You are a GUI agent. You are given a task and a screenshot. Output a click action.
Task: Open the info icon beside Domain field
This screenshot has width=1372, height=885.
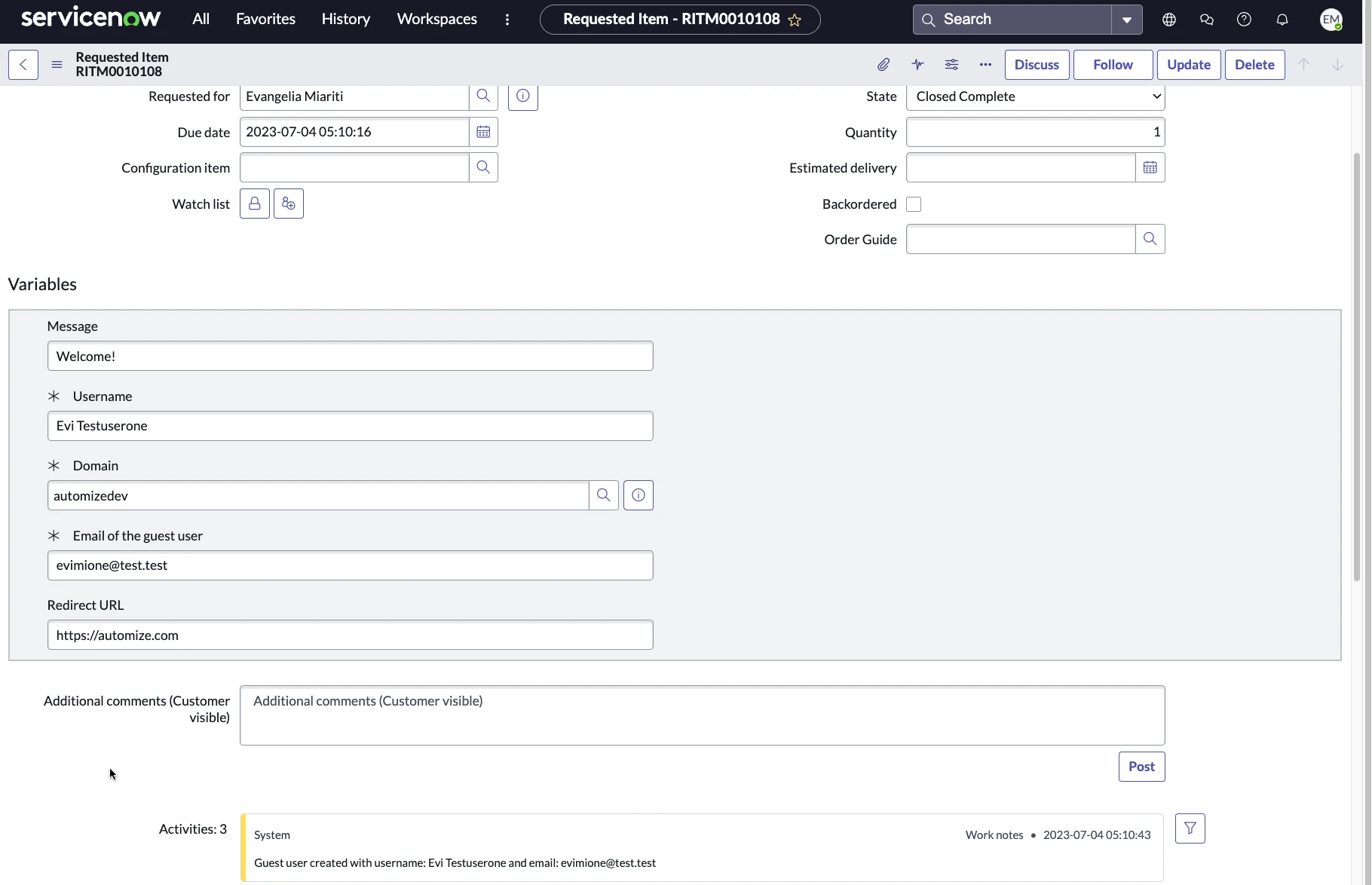(x=638, y=495)
